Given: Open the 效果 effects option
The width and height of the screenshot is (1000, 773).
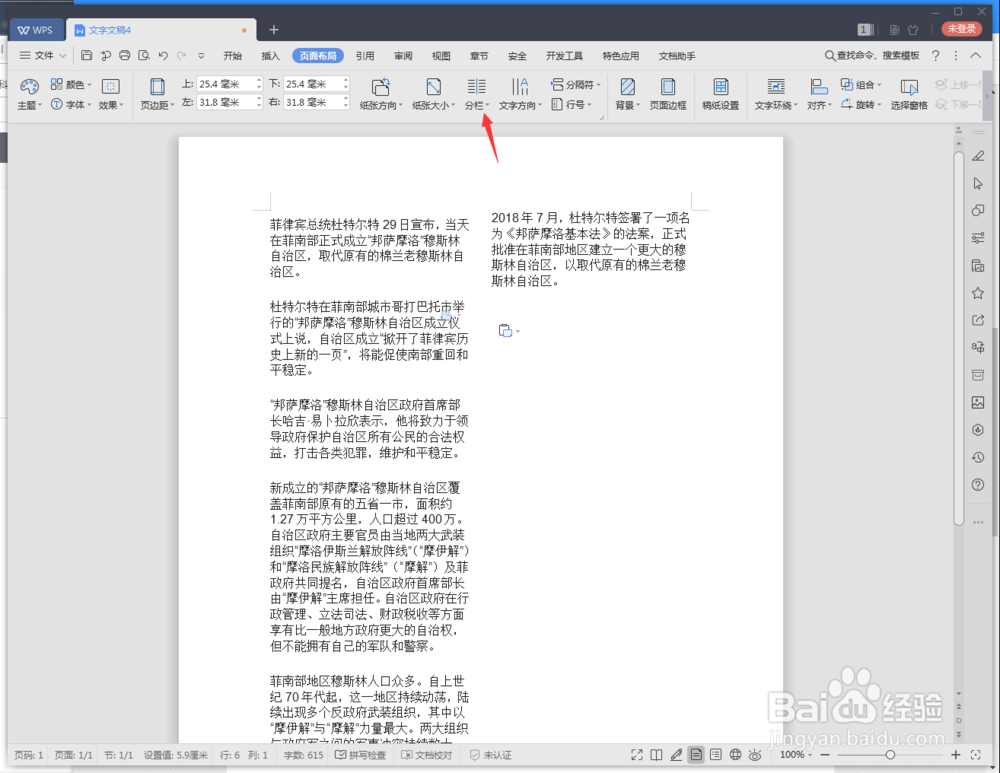Looking at the screenshot, I should click(110, 94).
